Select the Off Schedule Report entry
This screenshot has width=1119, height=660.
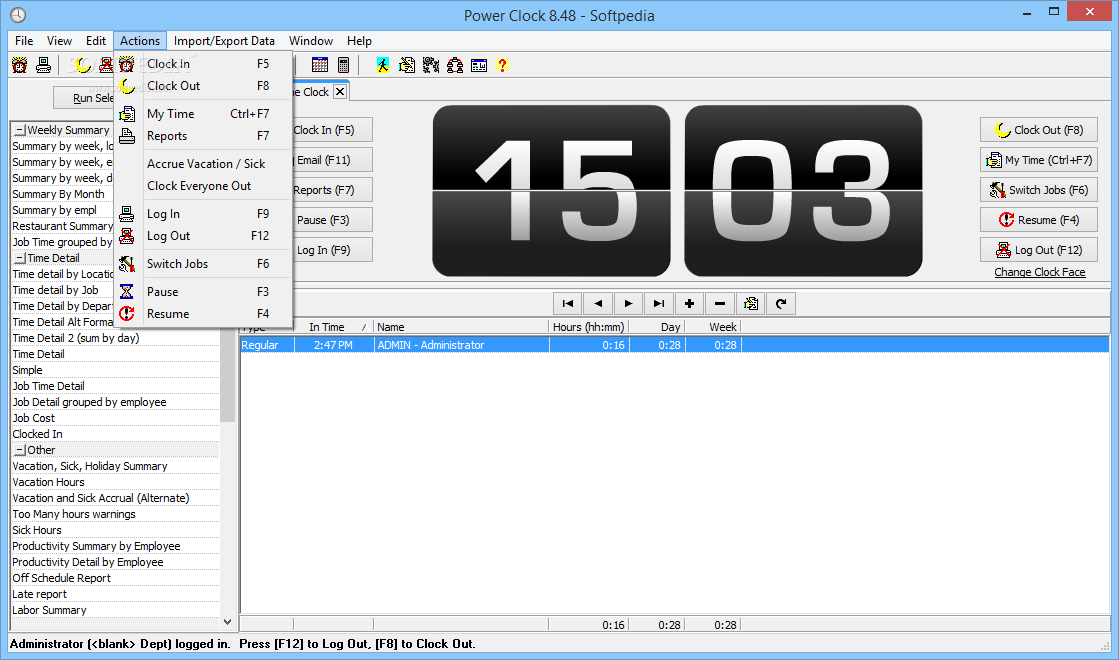click(x=115, y=578)
